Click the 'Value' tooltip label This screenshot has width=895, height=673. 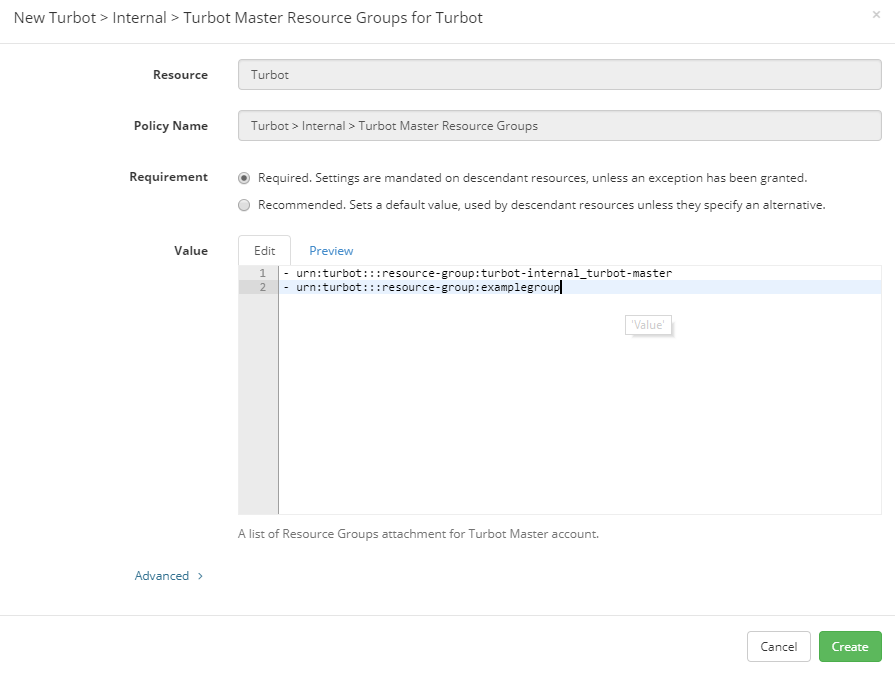coord(648,325)
